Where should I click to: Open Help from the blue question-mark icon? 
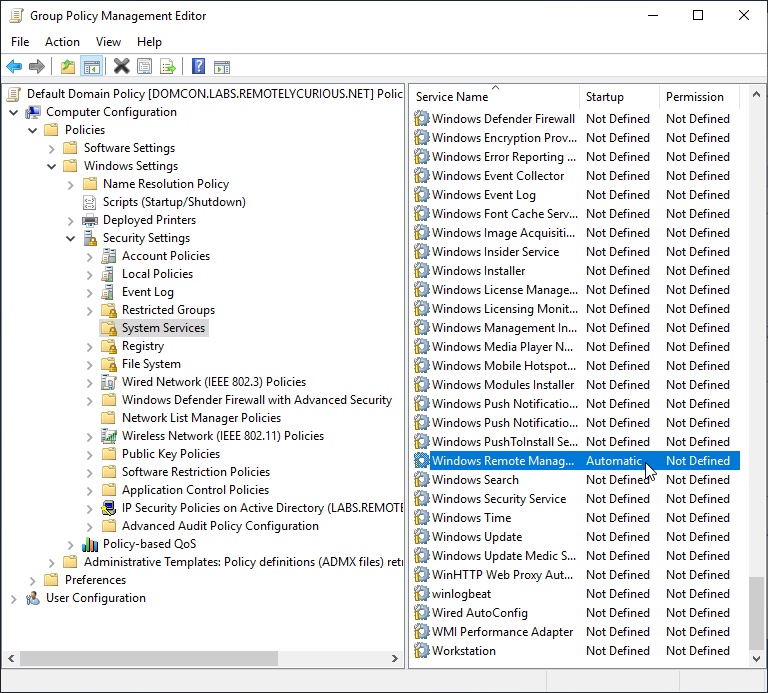click(198, 66)
